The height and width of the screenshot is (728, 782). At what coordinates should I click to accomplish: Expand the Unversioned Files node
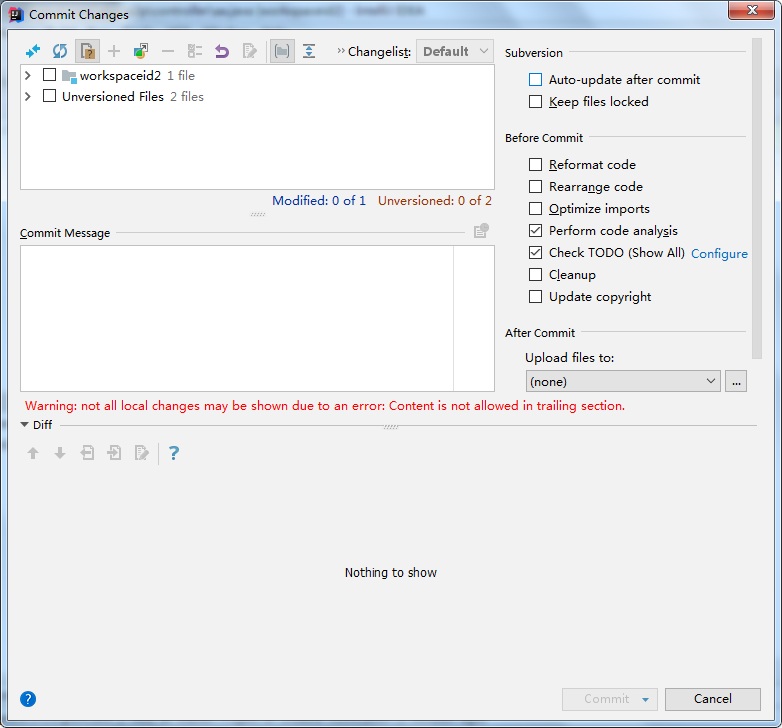click(x=28, y=96)
